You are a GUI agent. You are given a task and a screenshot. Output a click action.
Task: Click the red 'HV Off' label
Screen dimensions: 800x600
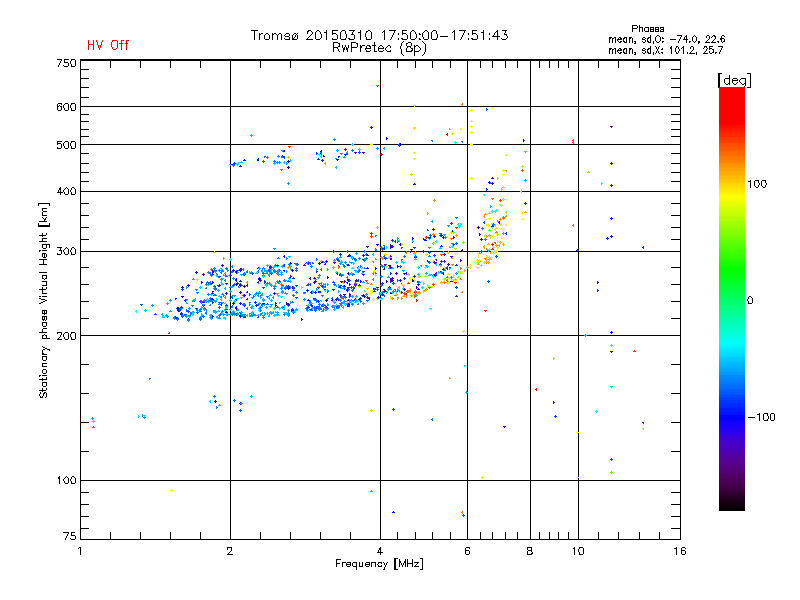(x=108, y=45)
